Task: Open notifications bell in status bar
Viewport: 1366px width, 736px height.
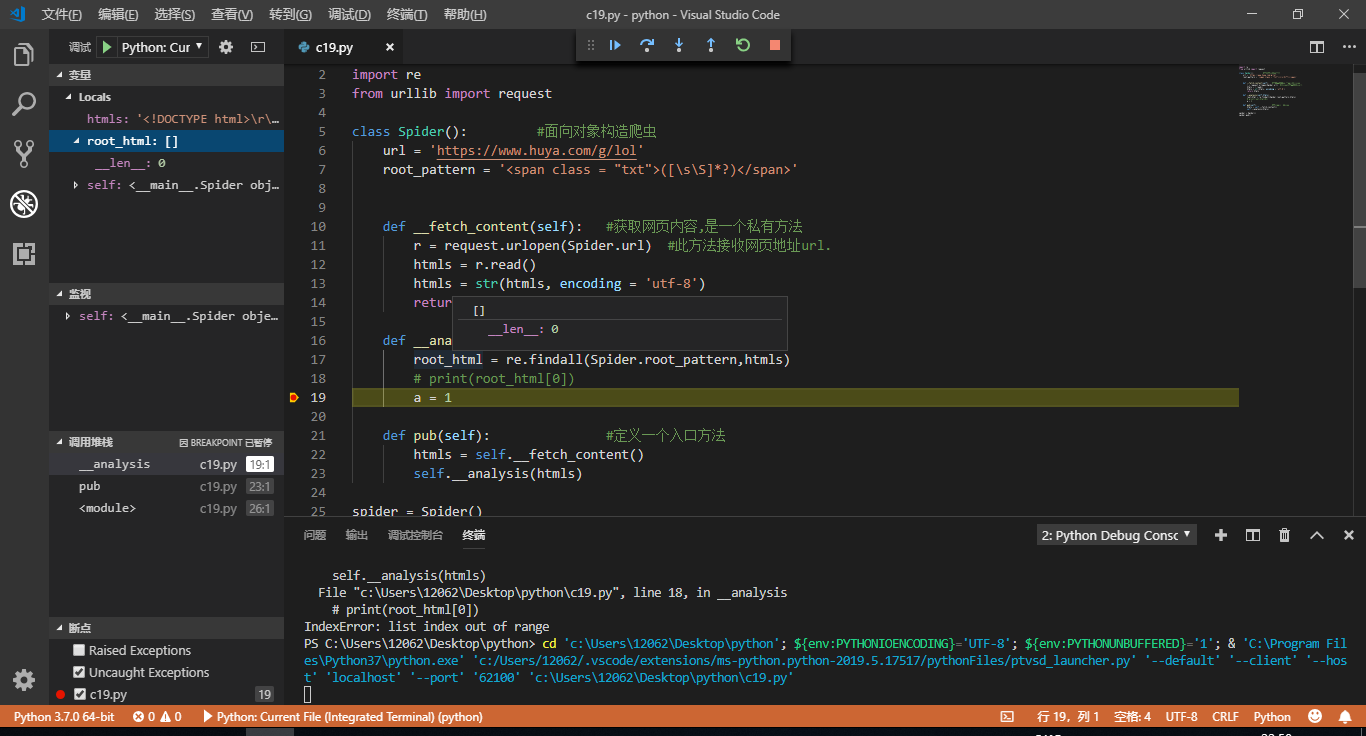Action: pyautogui.click(x=1345, y=717)
